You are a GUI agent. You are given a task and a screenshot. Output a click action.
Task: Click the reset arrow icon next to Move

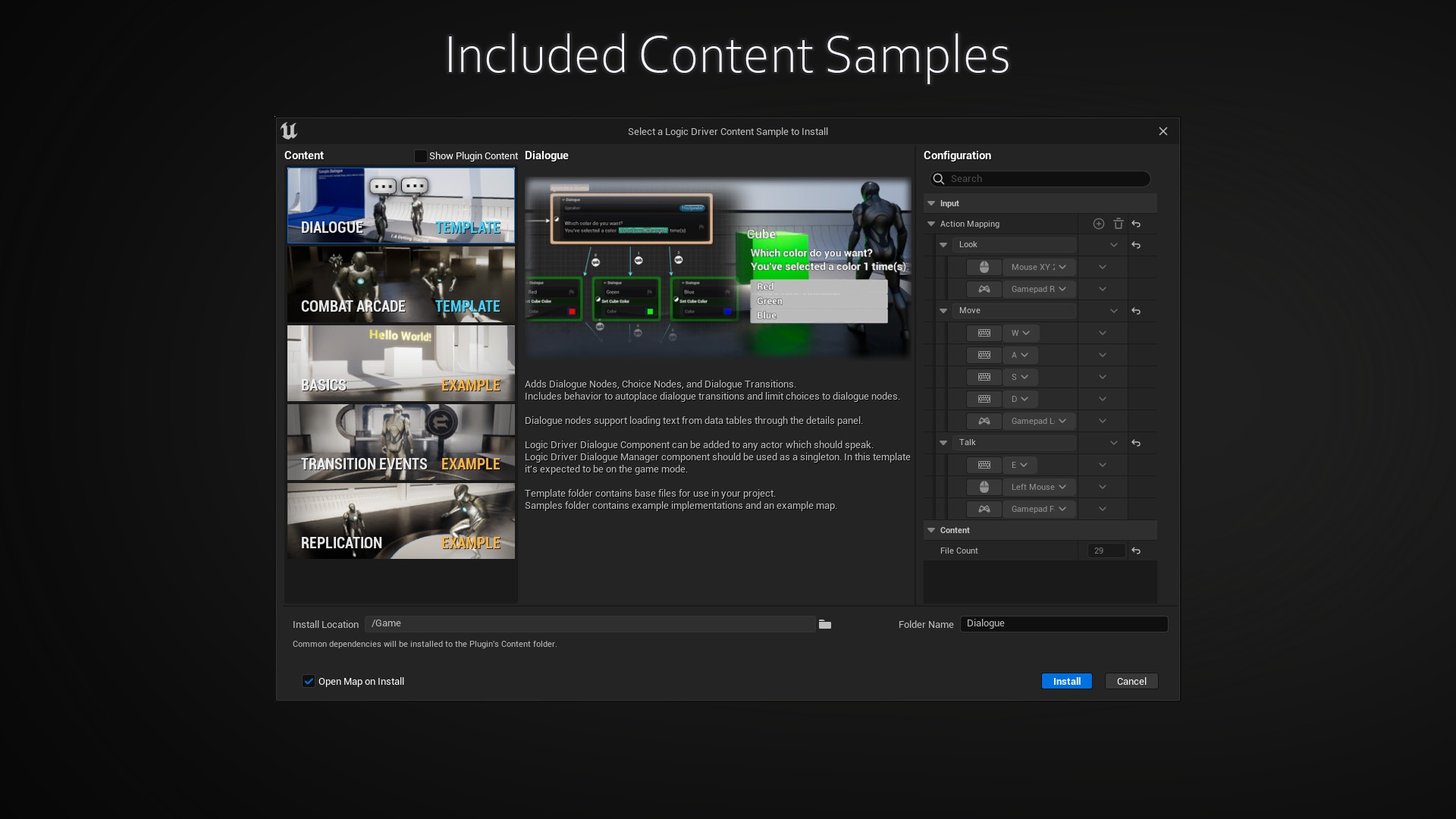pos(1136,311)
